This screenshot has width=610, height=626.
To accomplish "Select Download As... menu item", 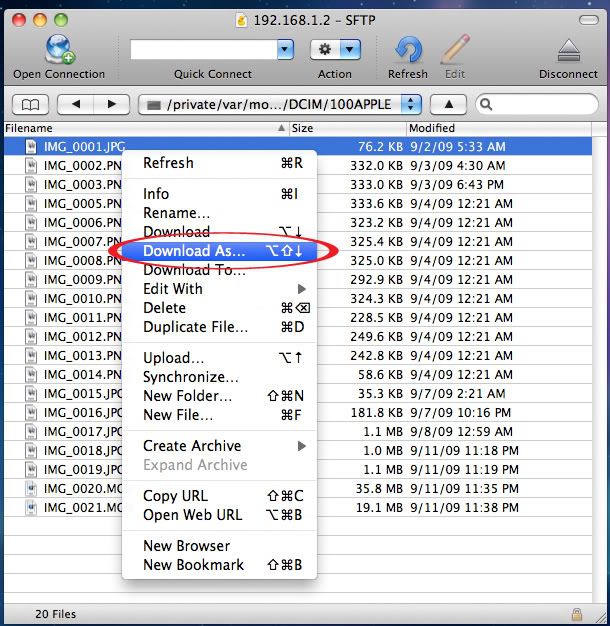I will (x=220, y=251).
